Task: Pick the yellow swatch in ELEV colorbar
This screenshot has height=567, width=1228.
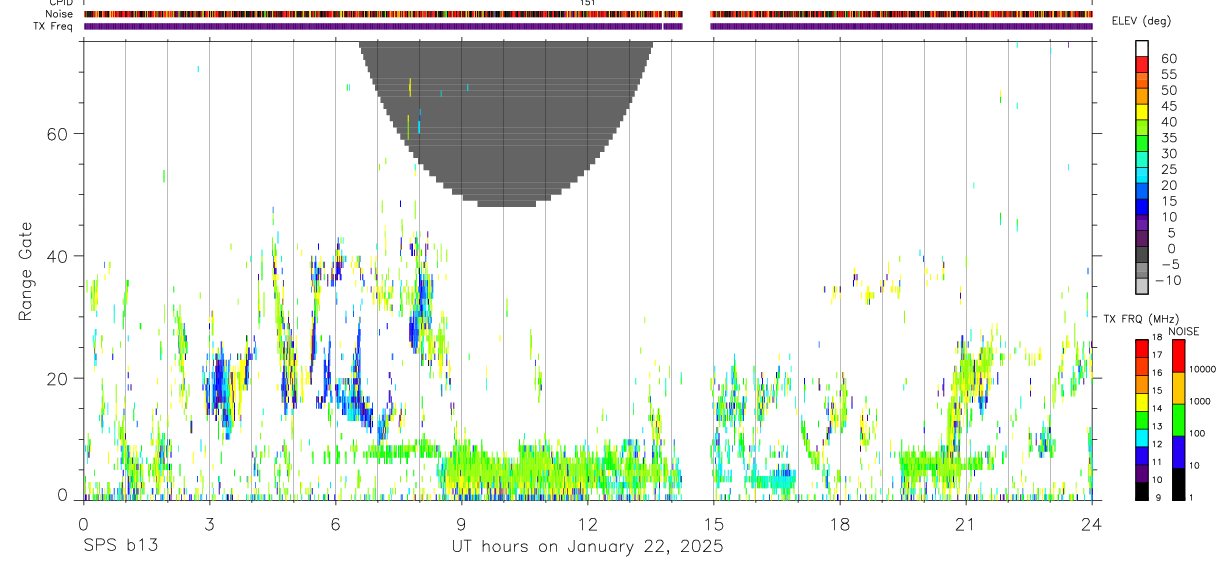Action: coord(1142,111)
